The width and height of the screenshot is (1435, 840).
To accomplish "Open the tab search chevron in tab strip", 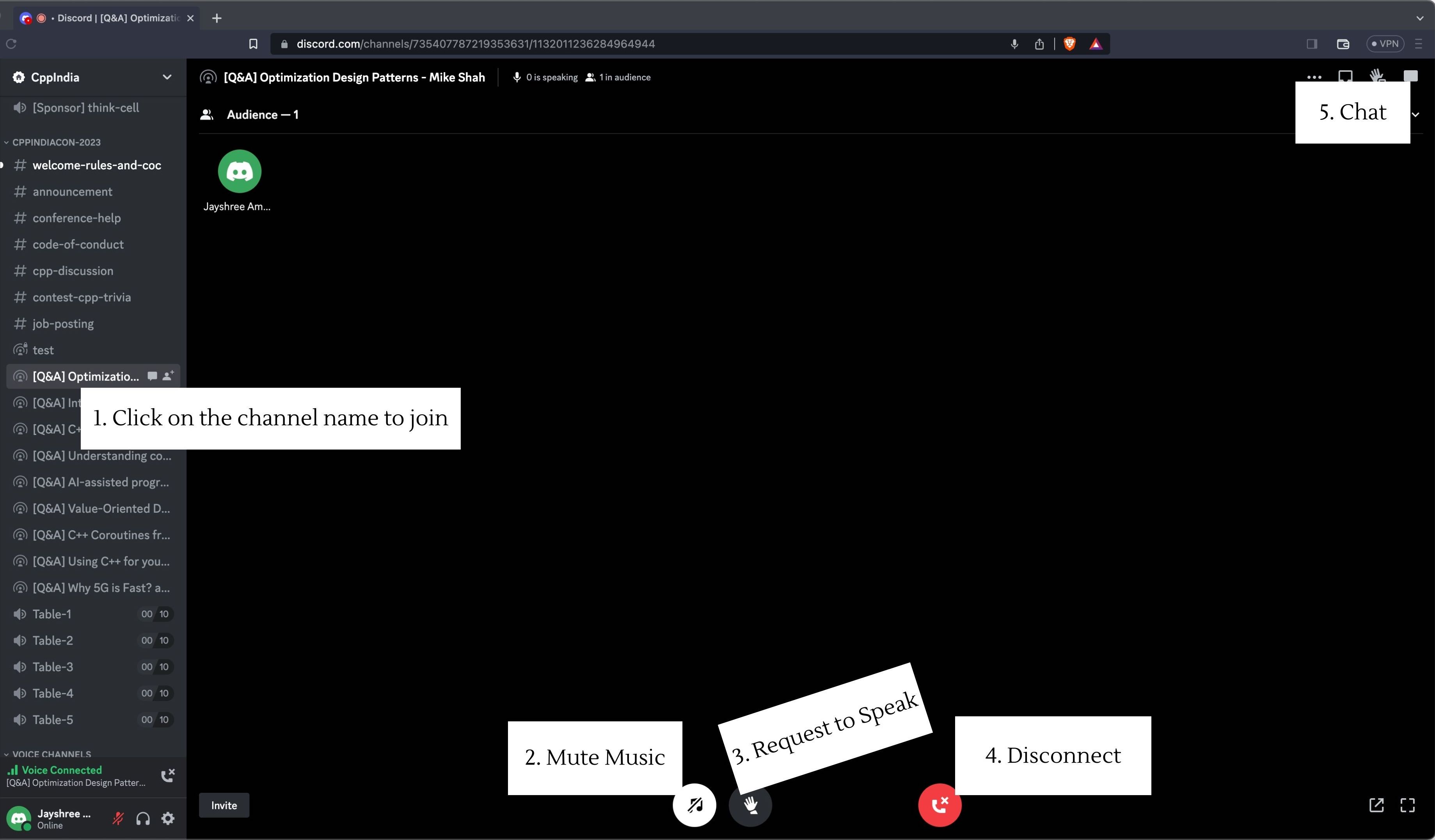I will [1420, 18].
